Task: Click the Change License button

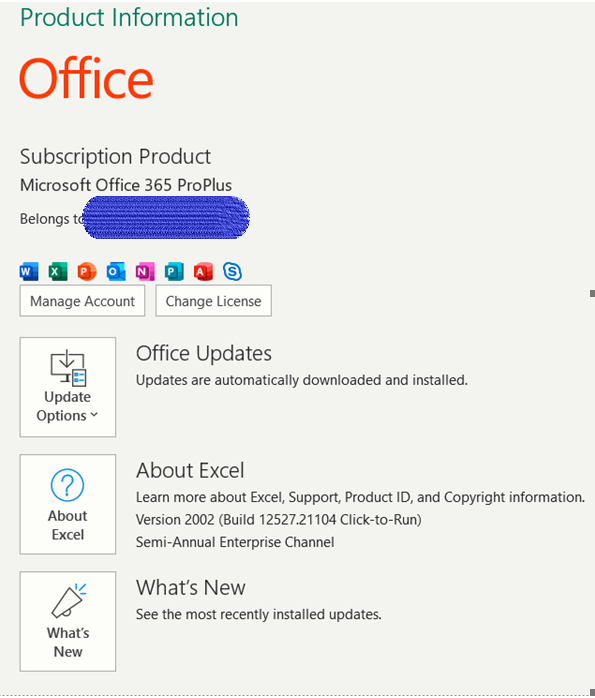Action: pyautogui.click(x=214, y=301)
